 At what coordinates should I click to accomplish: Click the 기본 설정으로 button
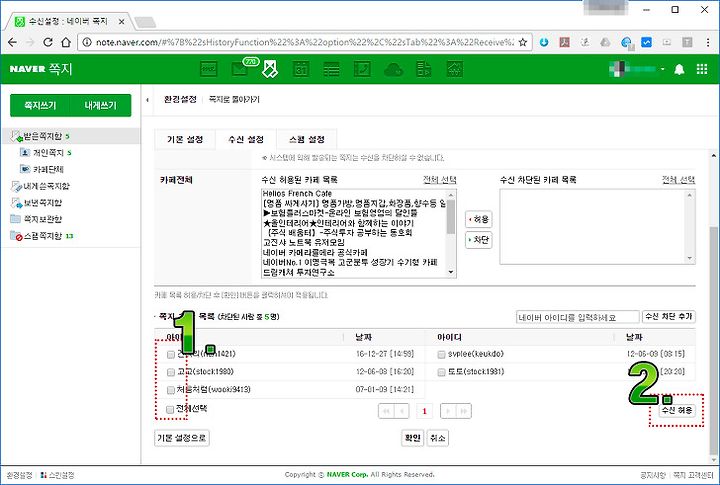(182, 438)
